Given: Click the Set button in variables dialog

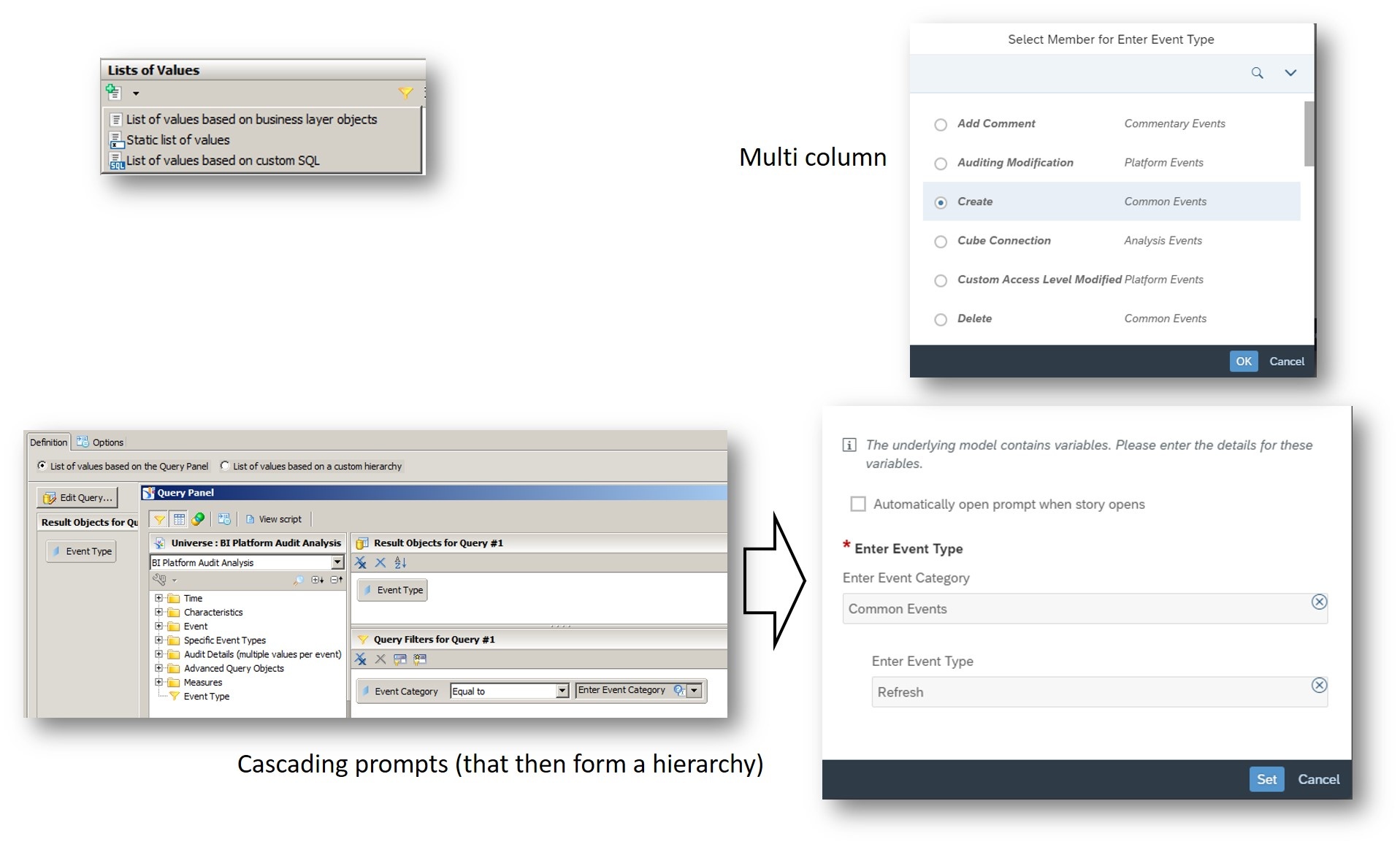Looking at the screenshot, I should pos(1266,780).
